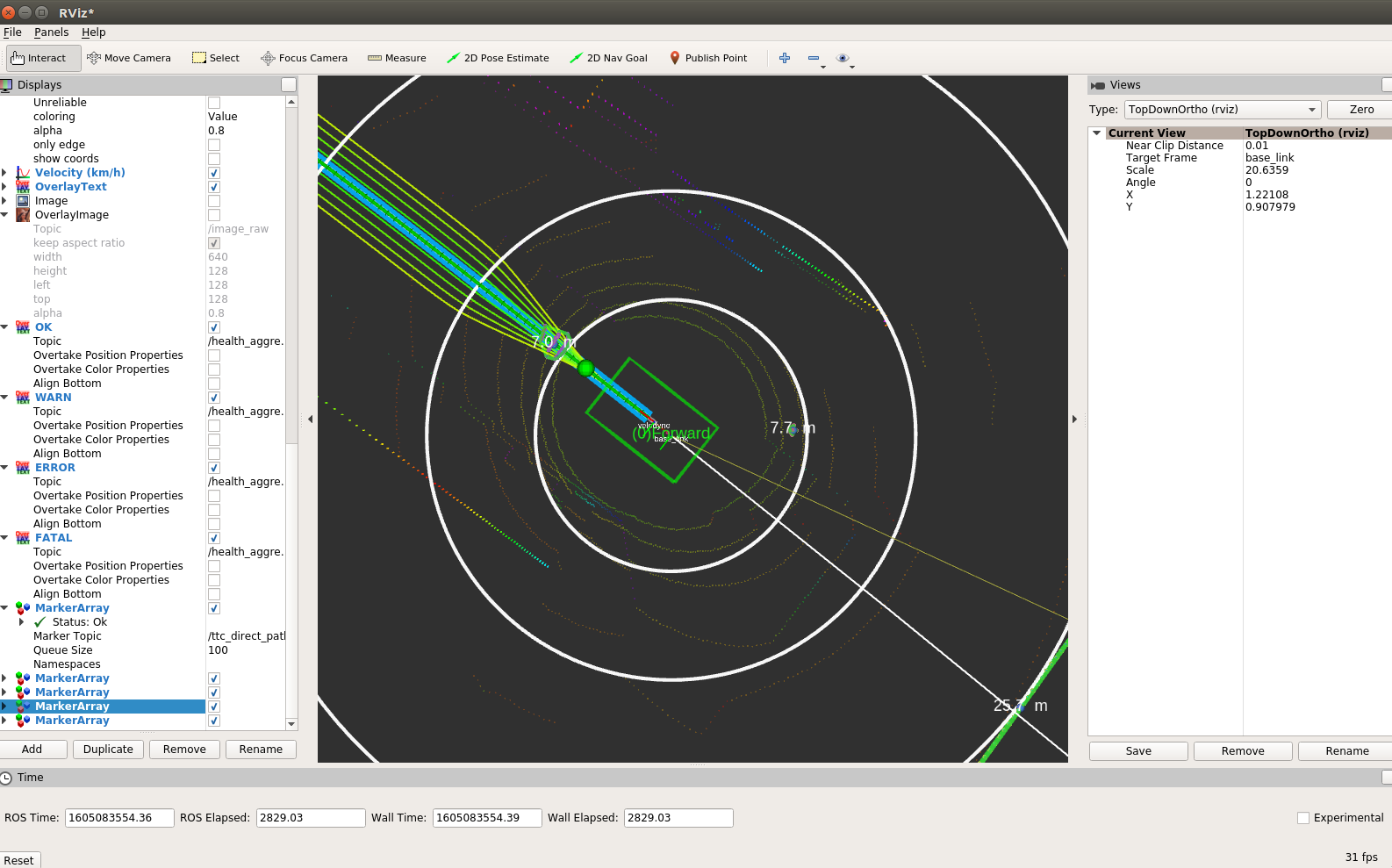Click the FATAL display icon
The image size is (1392, 868).
pyautogui.click(x=23, y=538)
